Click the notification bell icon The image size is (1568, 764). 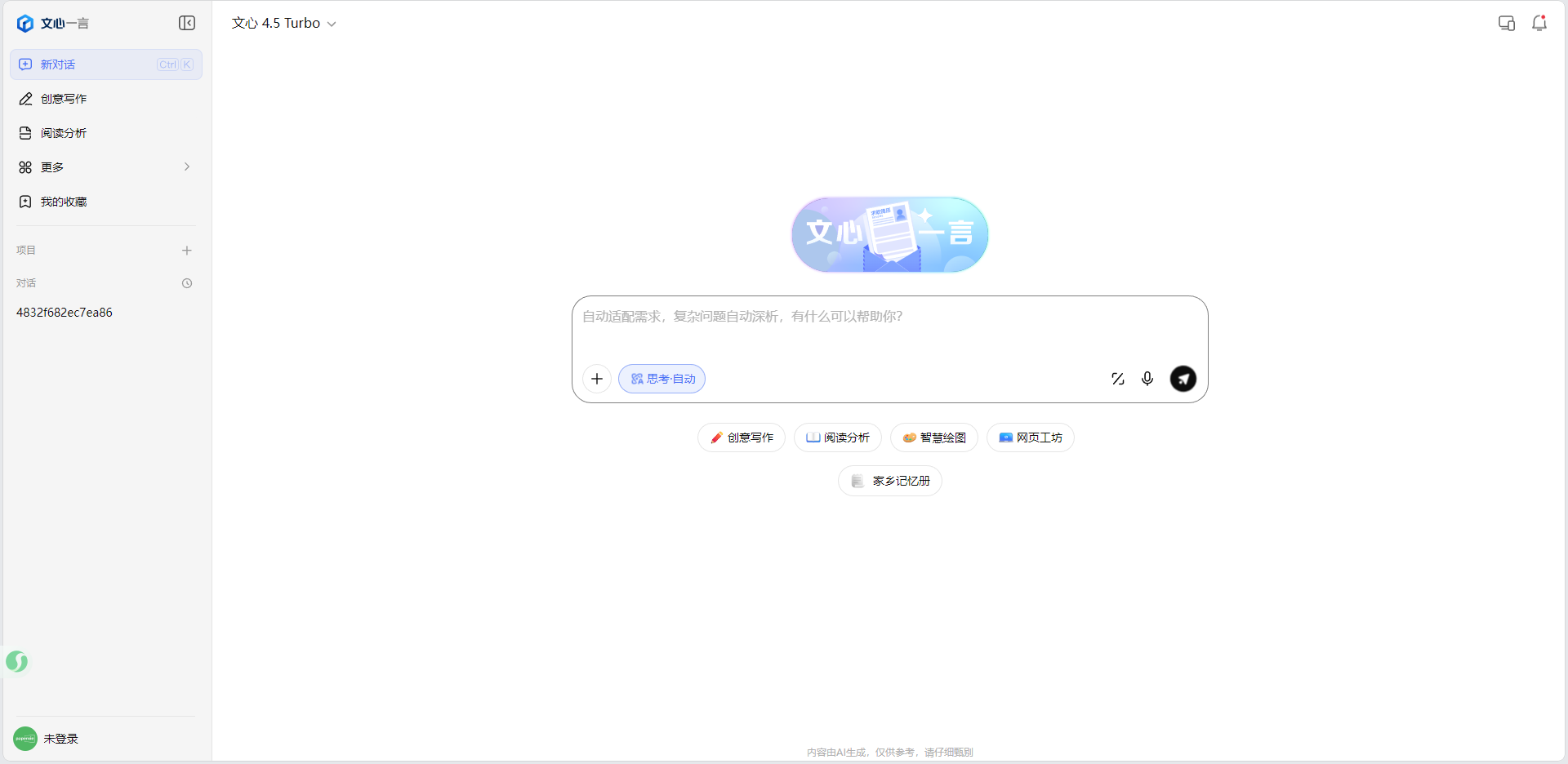(x=1539, y=23)
